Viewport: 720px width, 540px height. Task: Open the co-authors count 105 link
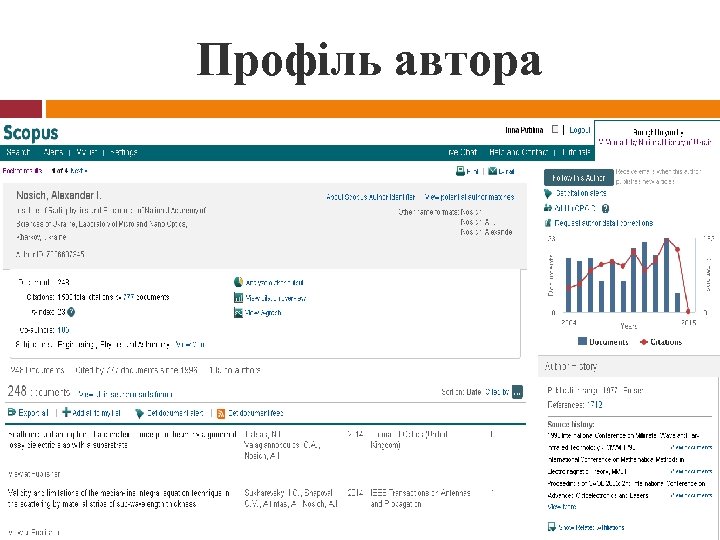point(63,330)
